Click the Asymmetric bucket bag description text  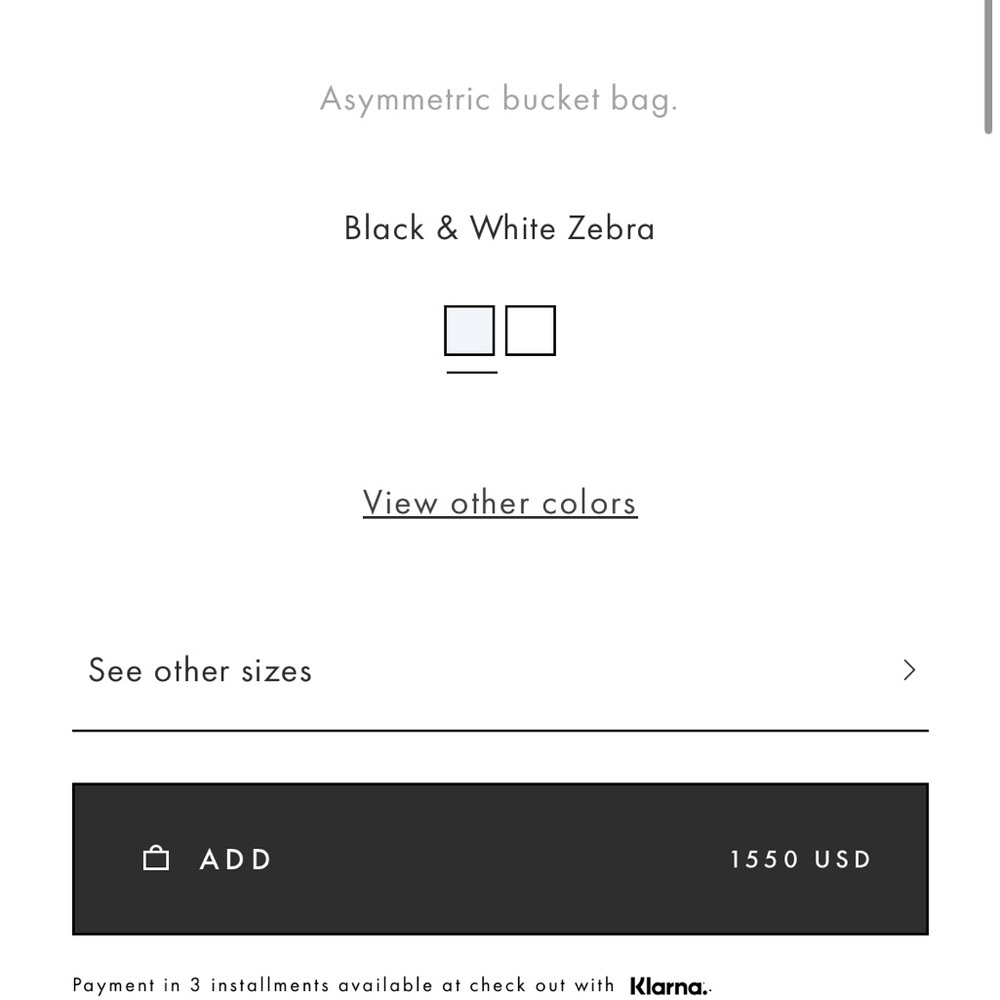[x=499, y=98]
